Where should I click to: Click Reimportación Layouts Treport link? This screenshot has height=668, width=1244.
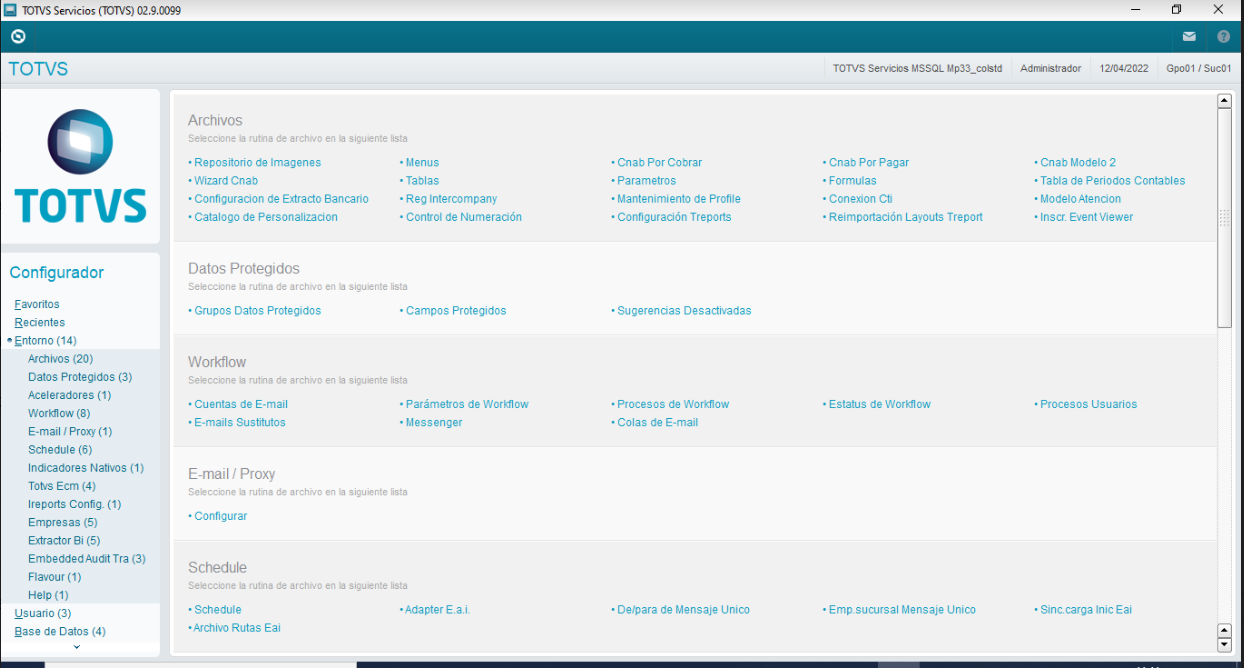tap(903, 217)
